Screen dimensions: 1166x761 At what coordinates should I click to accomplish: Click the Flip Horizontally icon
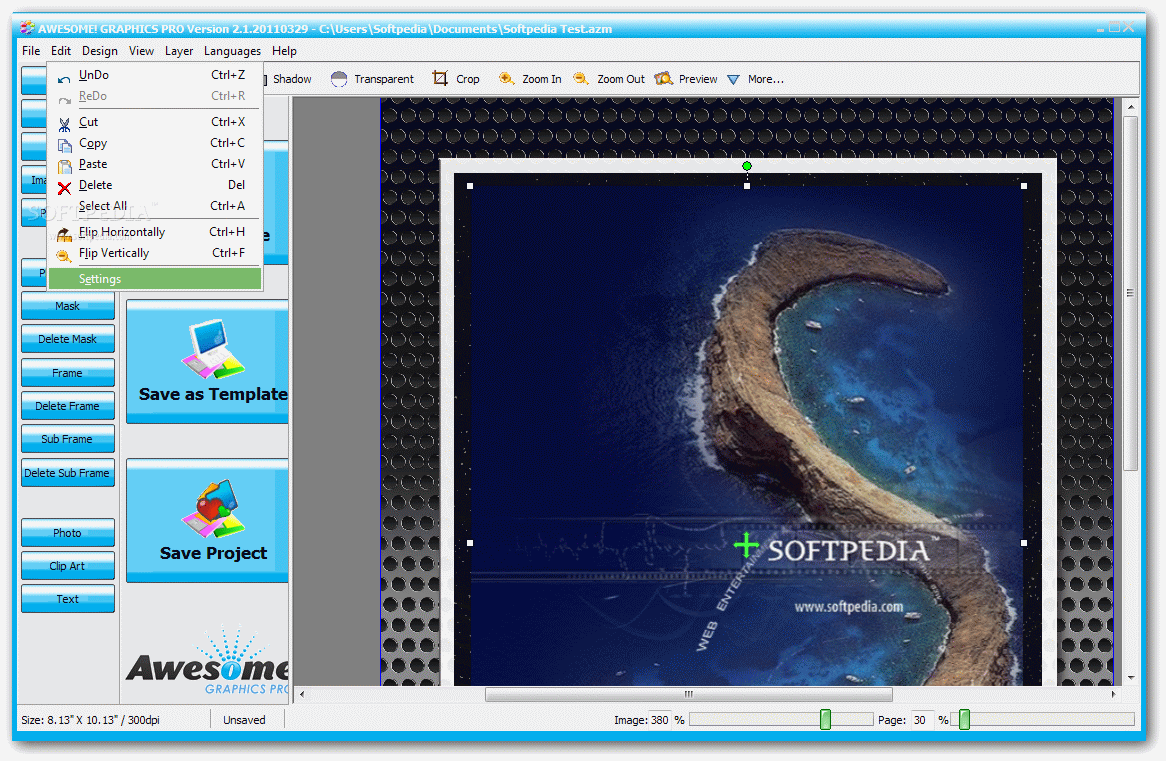[65, 235]
